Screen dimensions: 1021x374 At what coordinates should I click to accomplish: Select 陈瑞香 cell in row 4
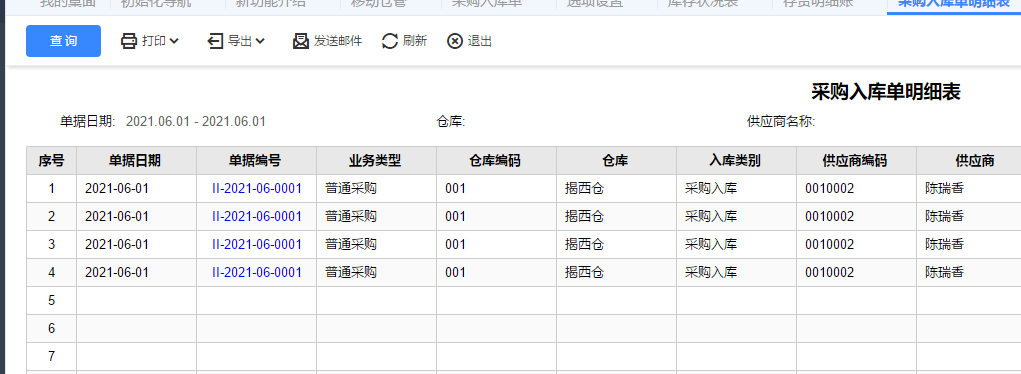coord(968,273)
